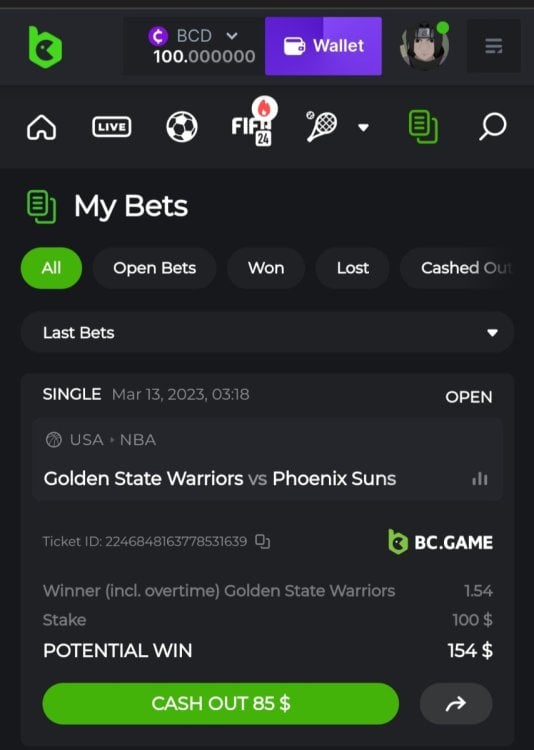Select the All filter tab
The height and width of the screenshot is (750, 534).
[x=51, y=268]
